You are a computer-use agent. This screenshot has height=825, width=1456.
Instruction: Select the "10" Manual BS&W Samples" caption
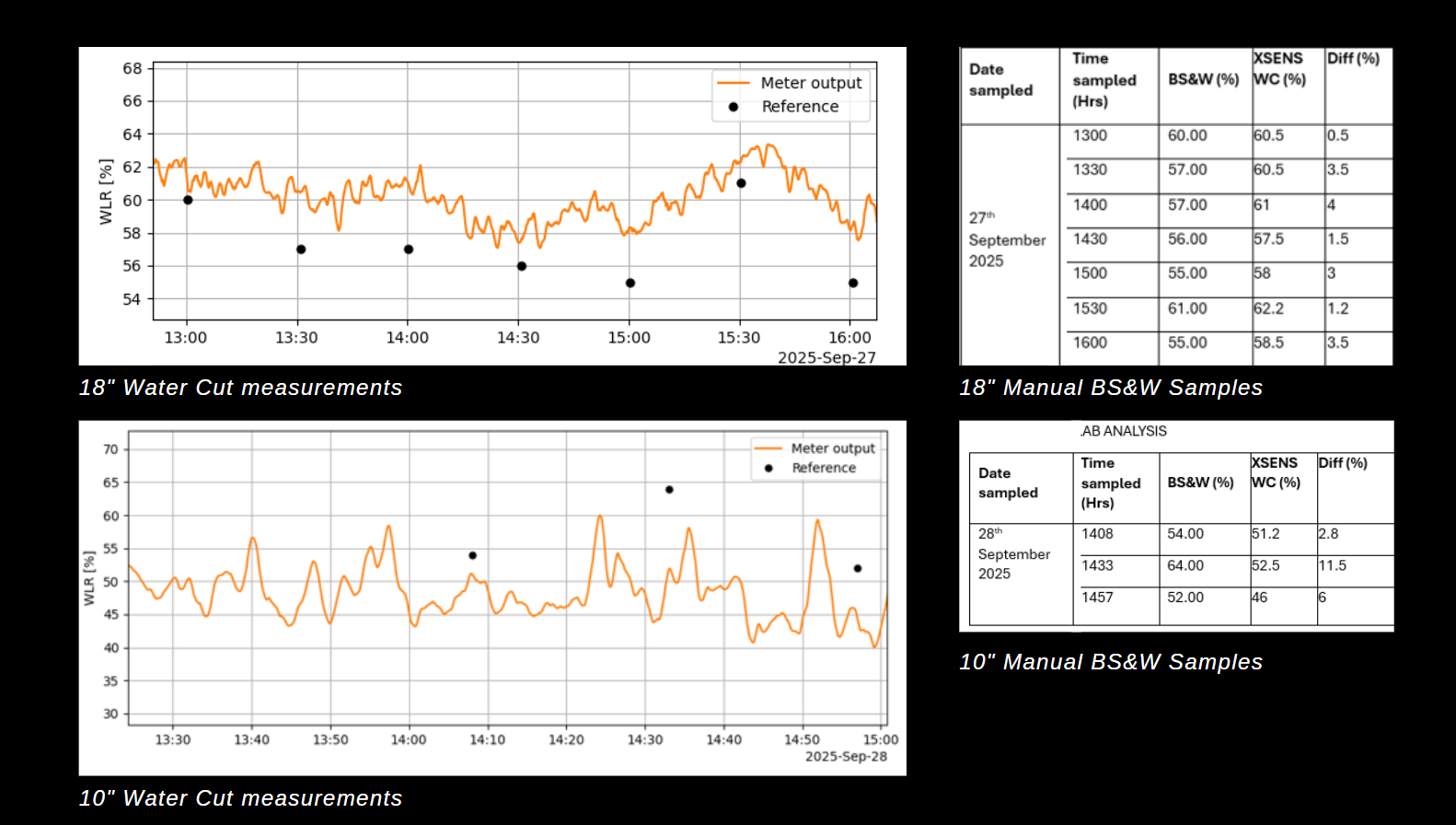[x=1110, y=662]
